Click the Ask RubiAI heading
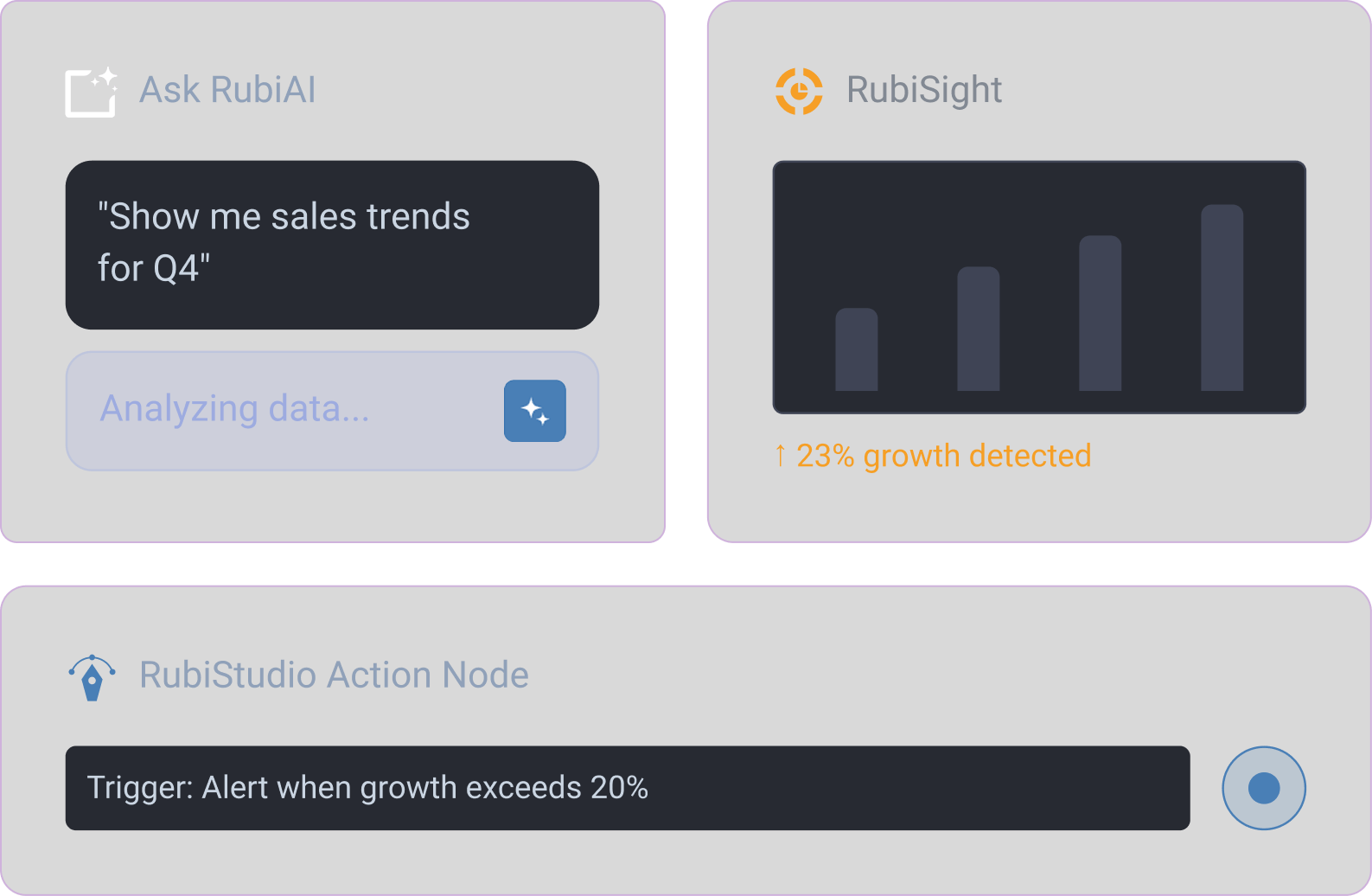 [227, 90]
